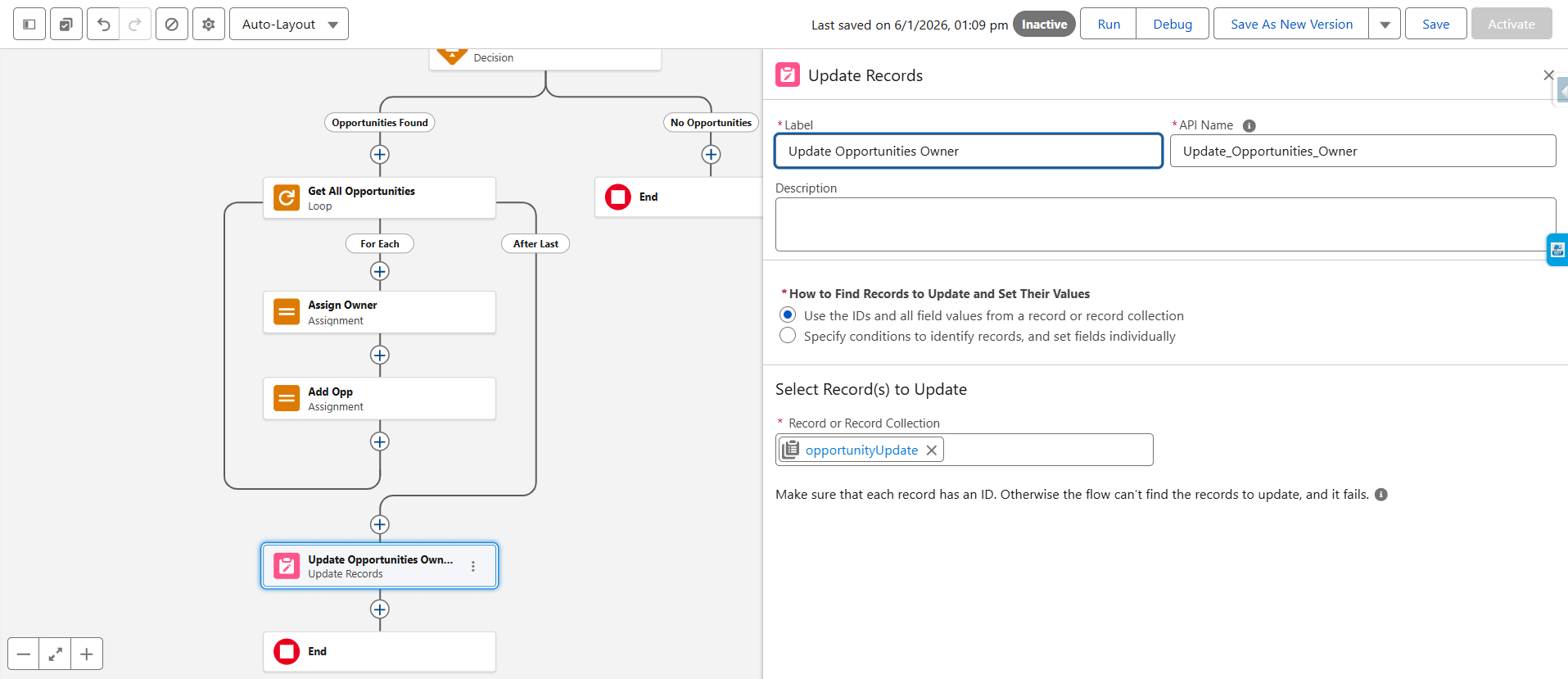This screenshot has width=1568, height=679.
Task: Click the API Name info icon
Action: [x=1249, y=125]
